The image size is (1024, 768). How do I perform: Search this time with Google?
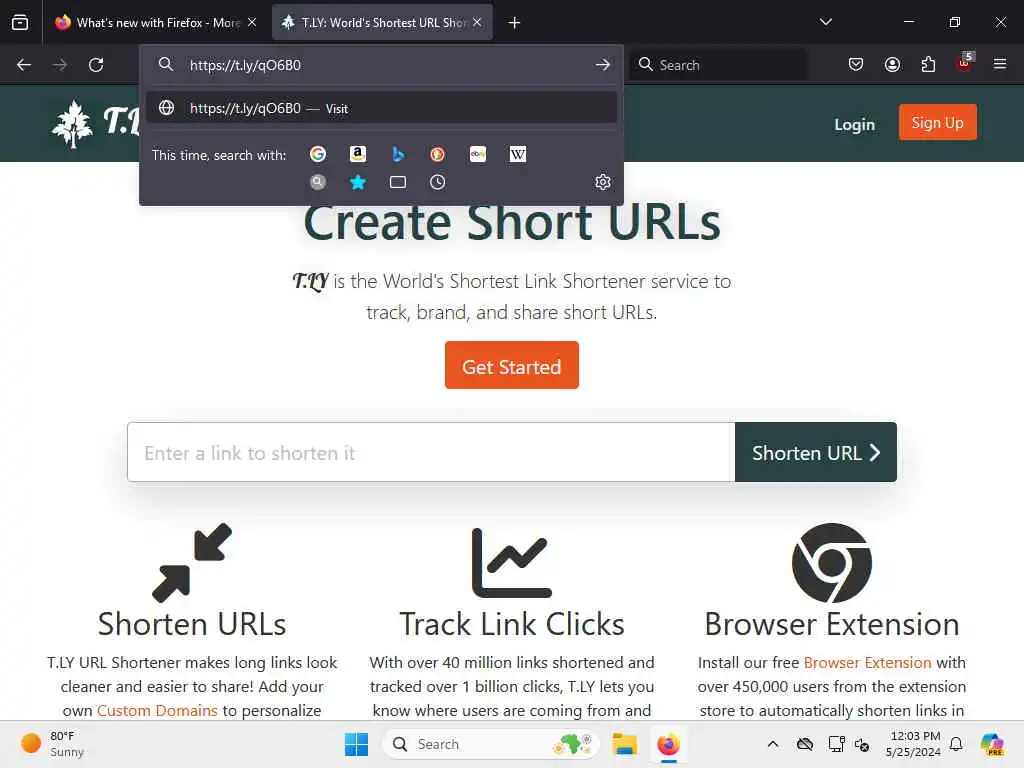318,154
